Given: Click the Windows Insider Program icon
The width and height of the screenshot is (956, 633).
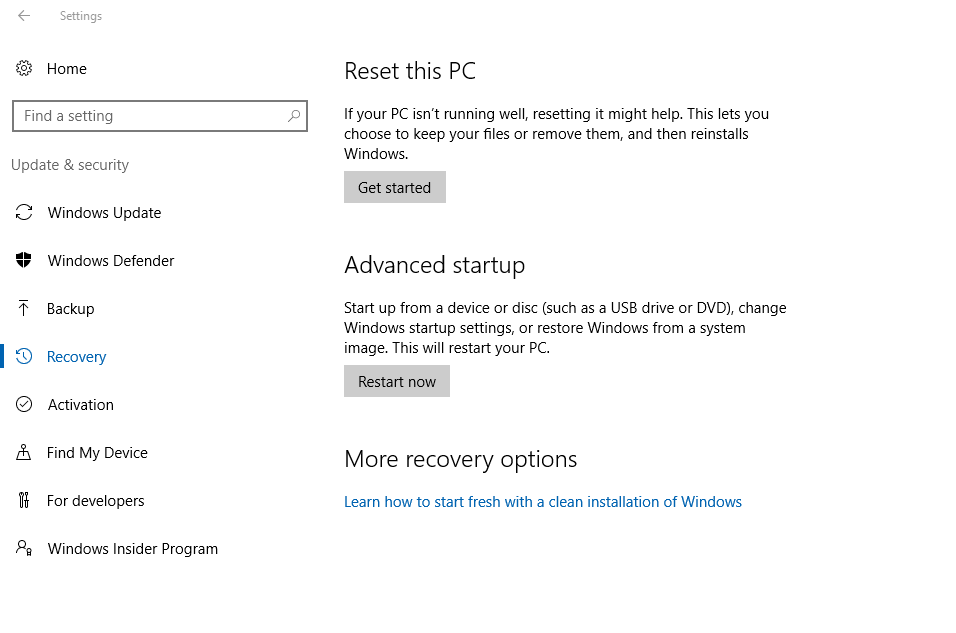Looking at the screenshot, I should [24, 549].
